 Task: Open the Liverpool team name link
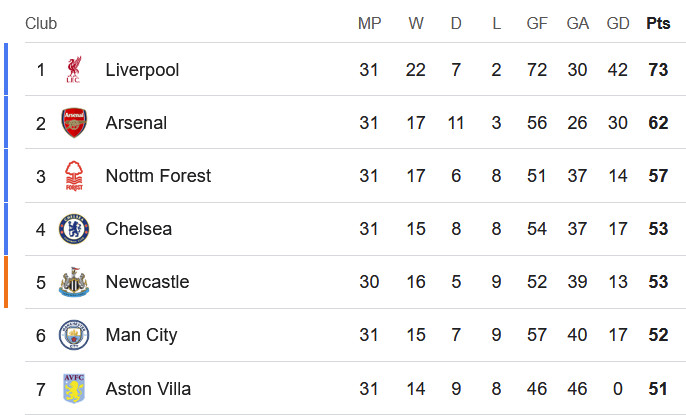click(142, 70)
